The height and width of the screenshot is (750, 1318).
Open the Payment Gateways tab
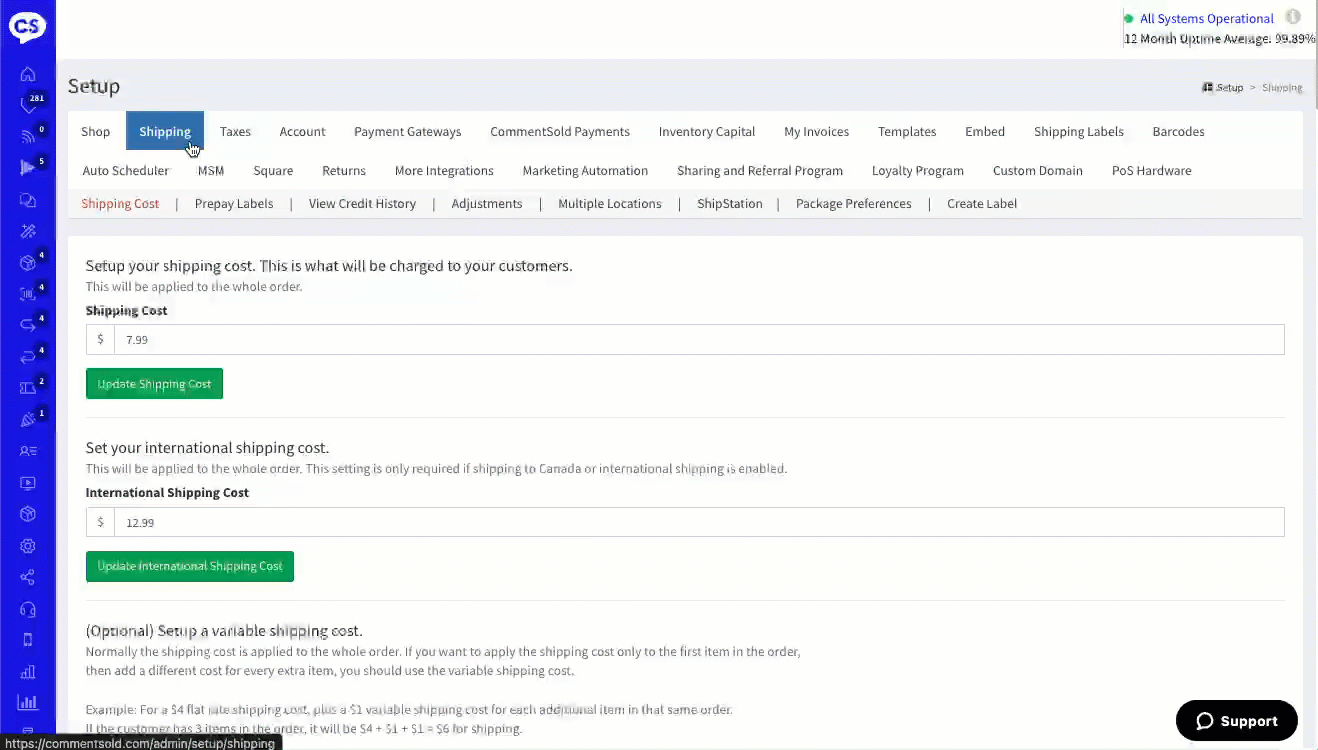coord(407,131)
